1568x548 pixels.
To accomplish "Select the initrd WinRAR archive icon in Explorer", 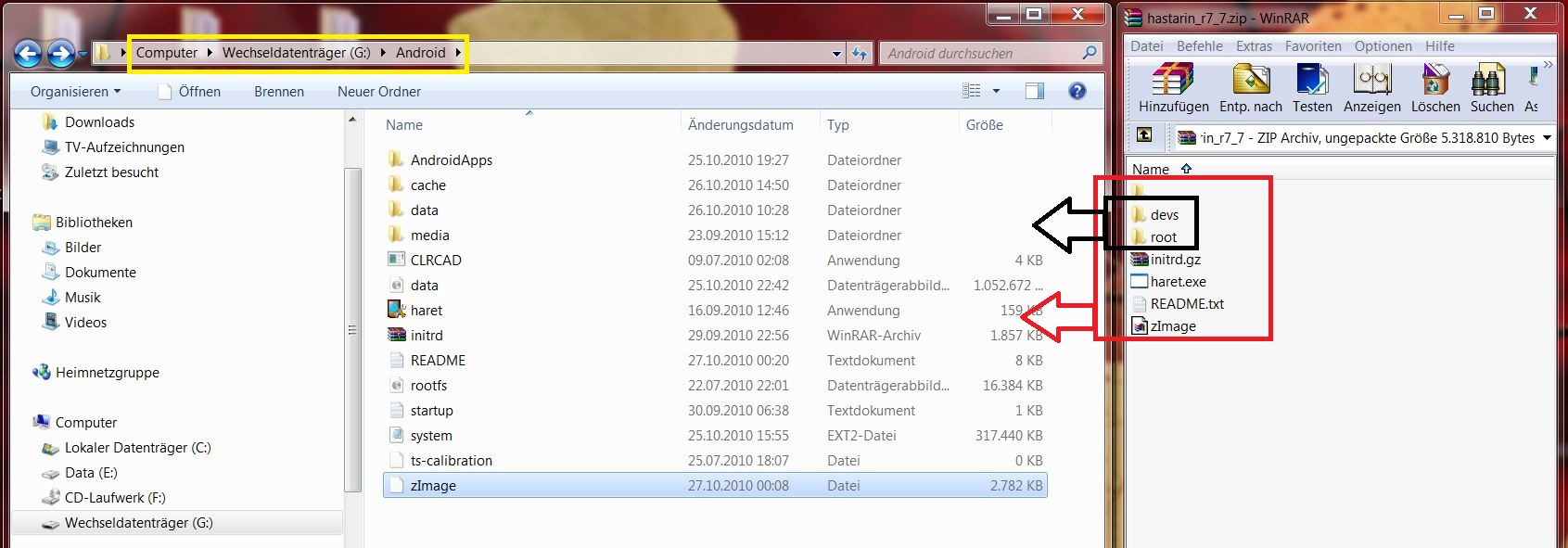I will [396, 335].
